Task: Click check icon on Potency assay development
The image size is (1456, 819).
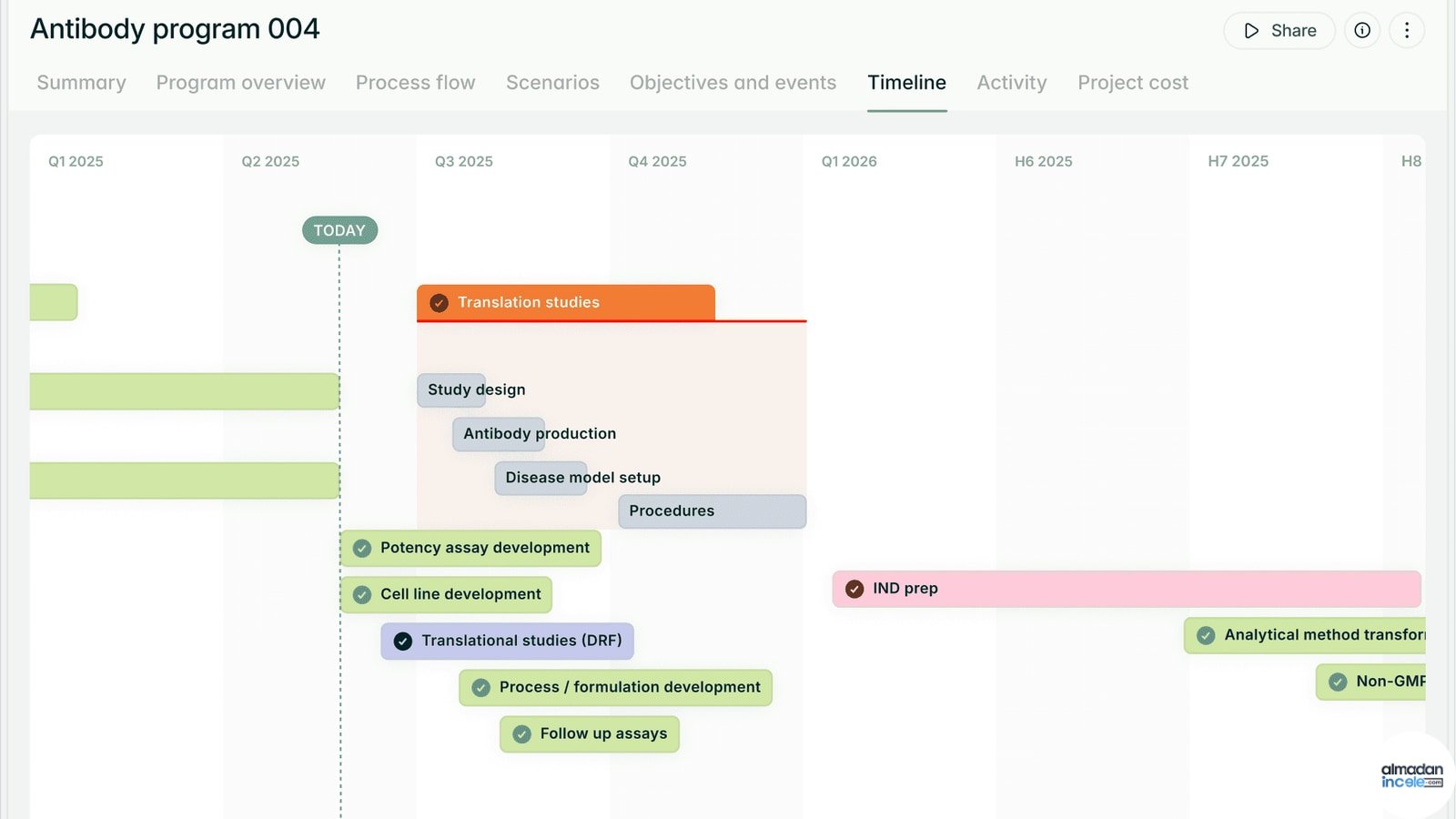Action: coord(362,548)
